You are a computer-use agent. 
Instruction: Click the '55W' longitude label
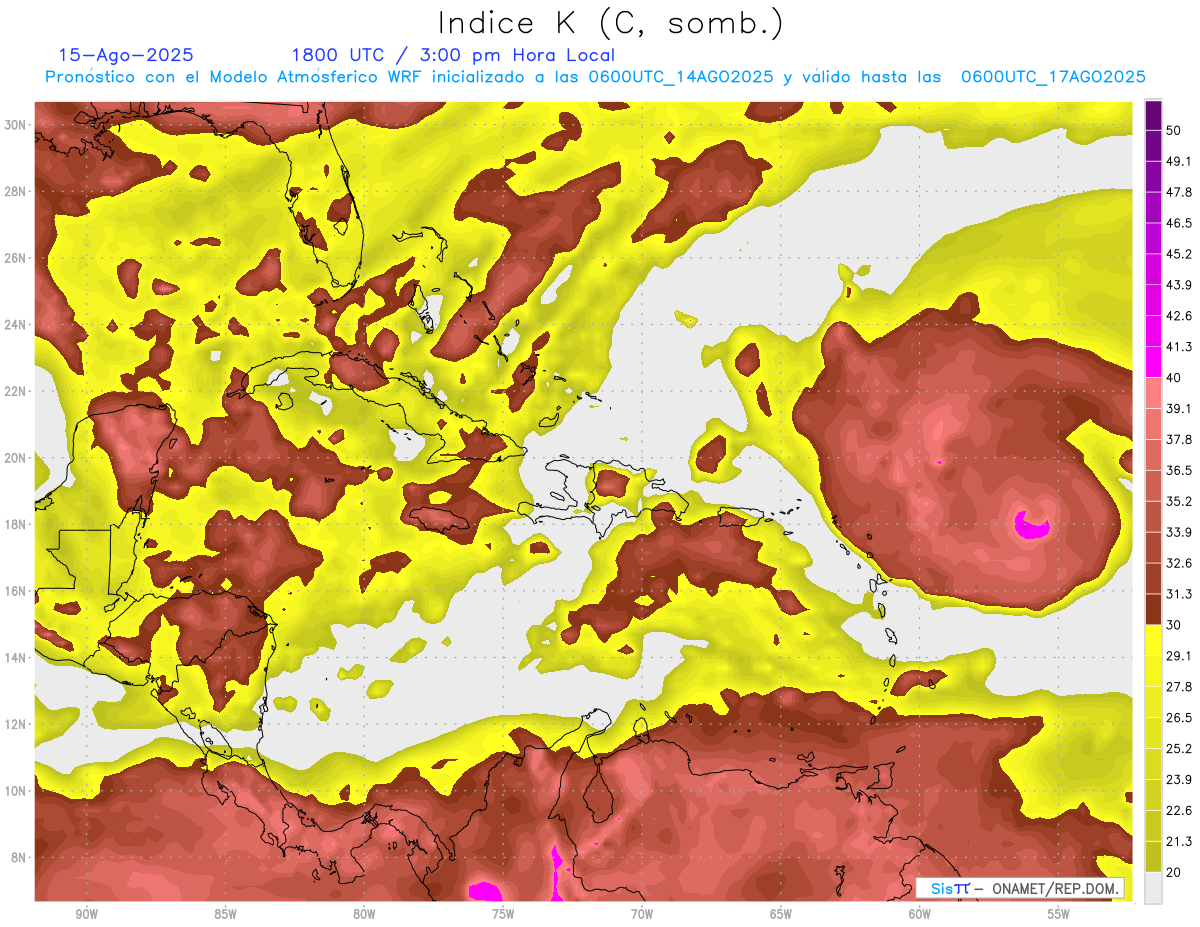(1059, 914)
